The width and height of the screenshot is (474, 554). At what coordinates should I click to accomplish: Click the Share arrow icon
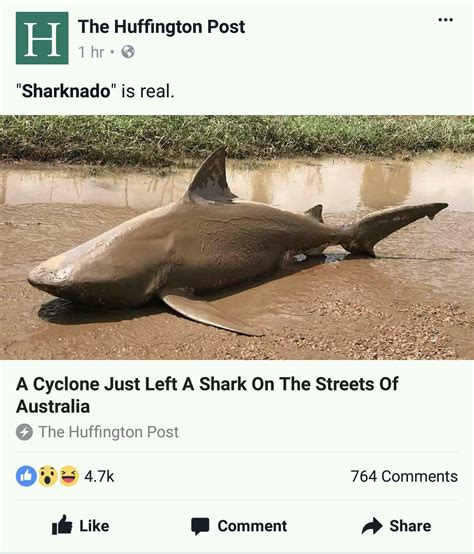pos(372,526)
